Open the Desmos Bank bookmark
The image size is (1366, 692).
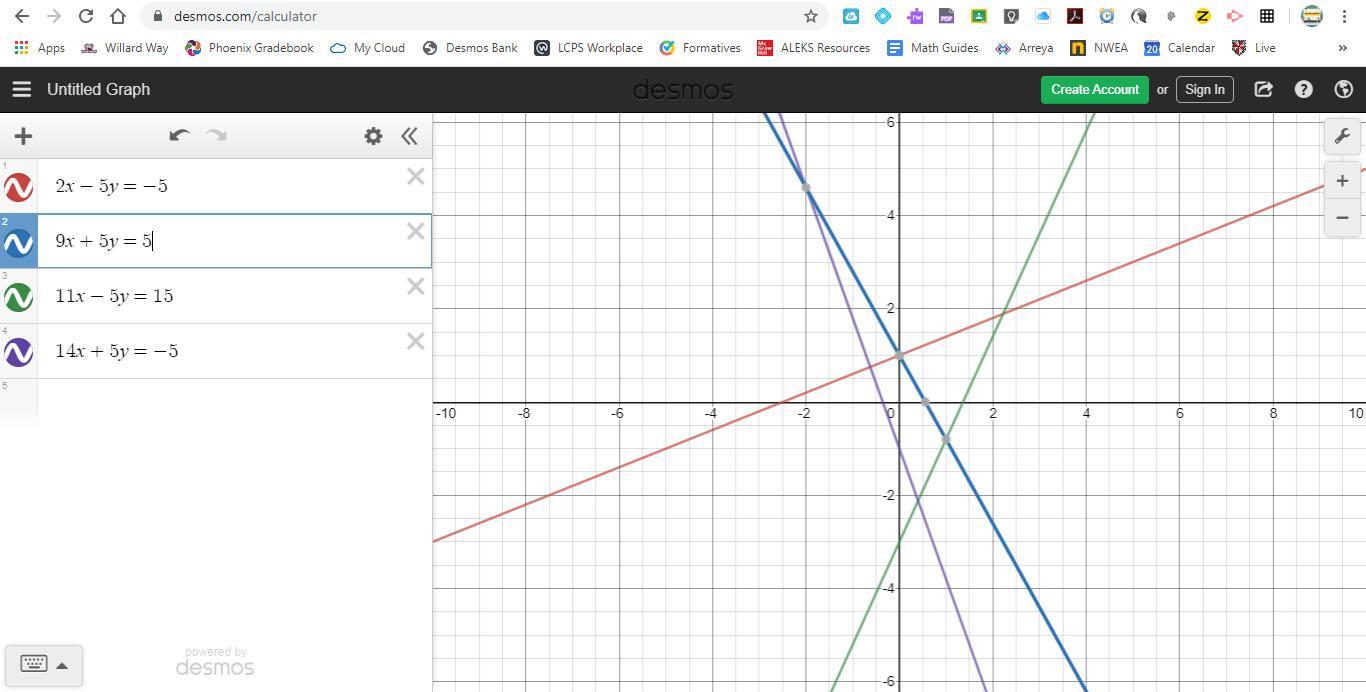coord(470,47)
